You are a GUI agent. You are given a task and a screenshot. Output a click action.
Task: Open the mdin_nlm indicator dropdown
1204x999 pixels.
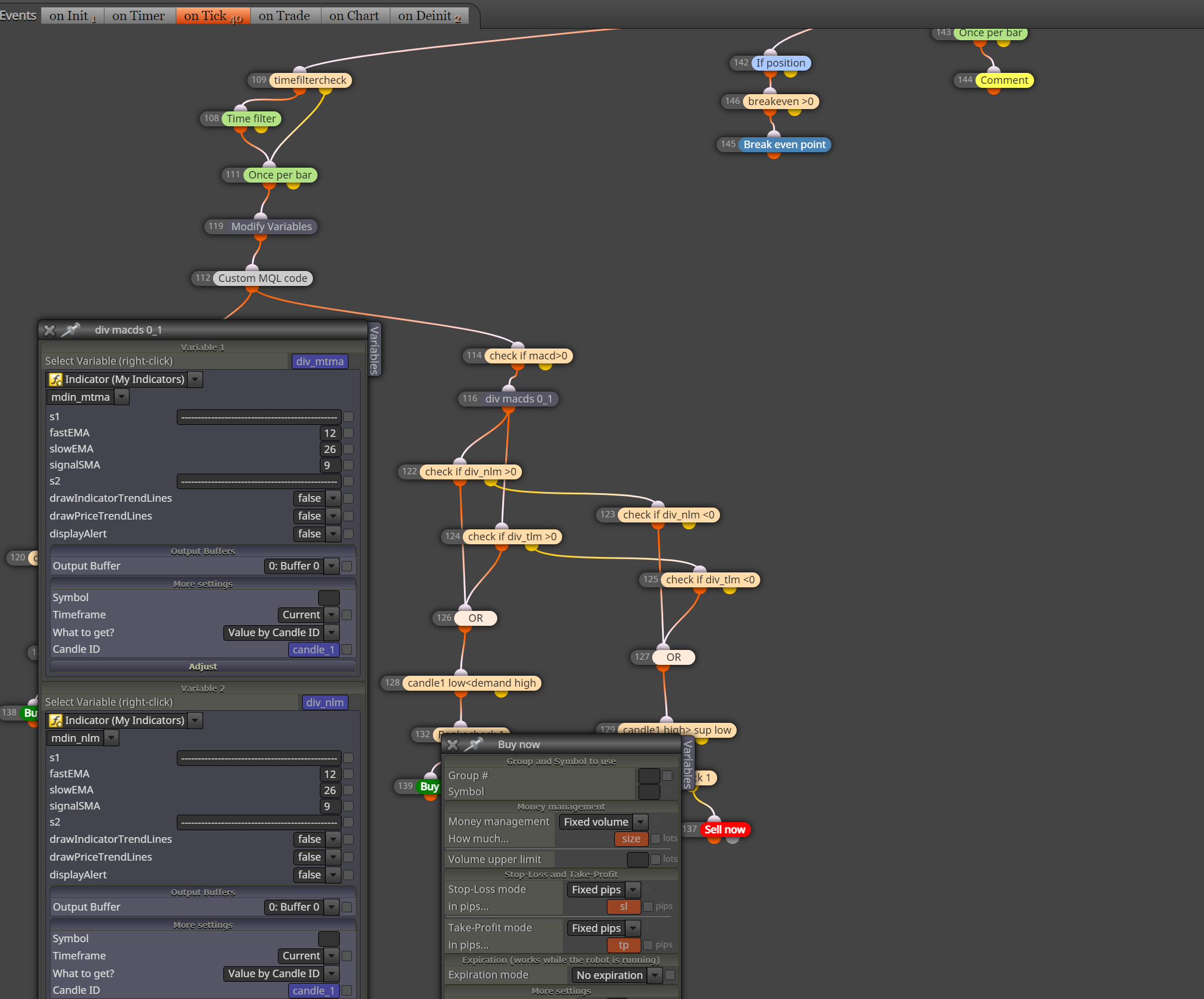point(111,738)
